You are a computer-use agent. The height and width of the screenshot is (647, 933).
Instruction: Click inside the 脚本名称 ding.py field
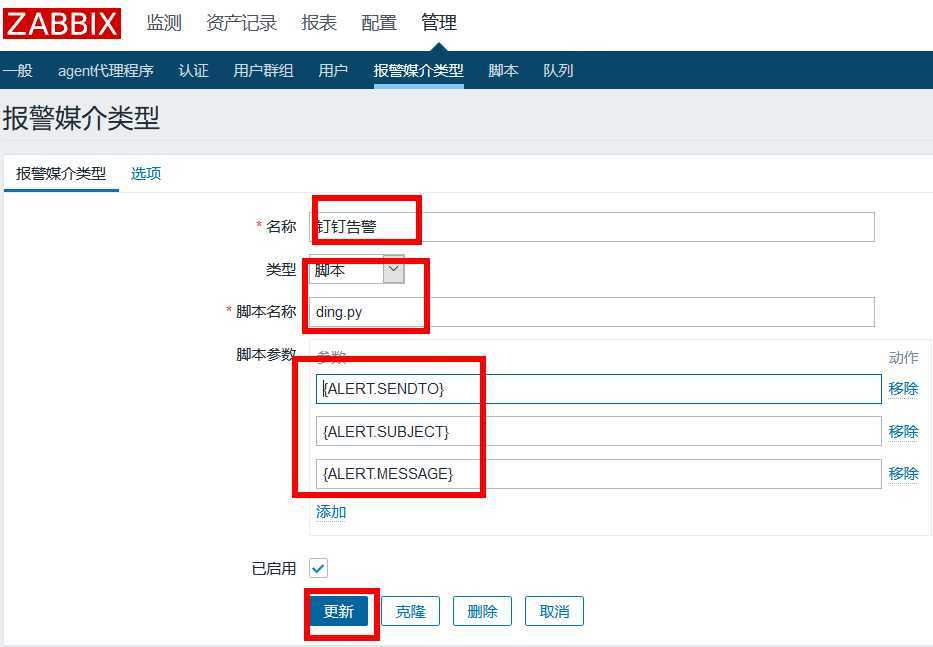(x=500, y=311)
